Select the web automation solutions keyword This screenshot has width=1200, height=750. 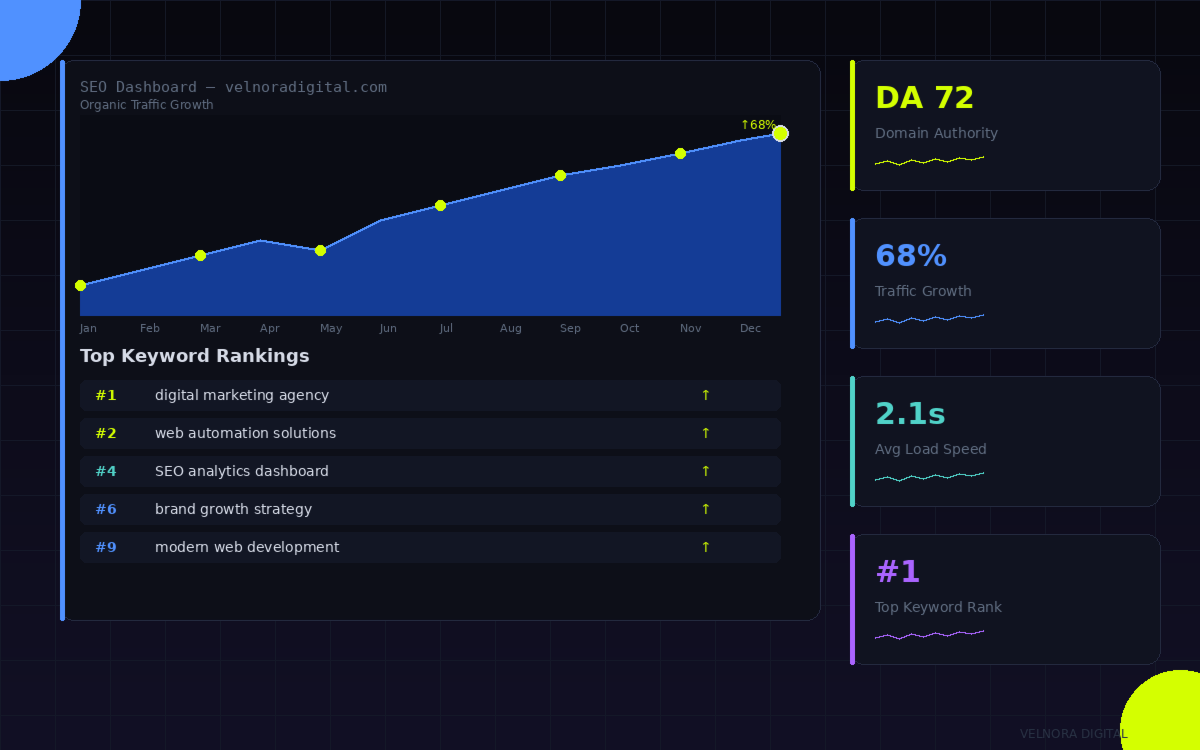coord(245,433)
